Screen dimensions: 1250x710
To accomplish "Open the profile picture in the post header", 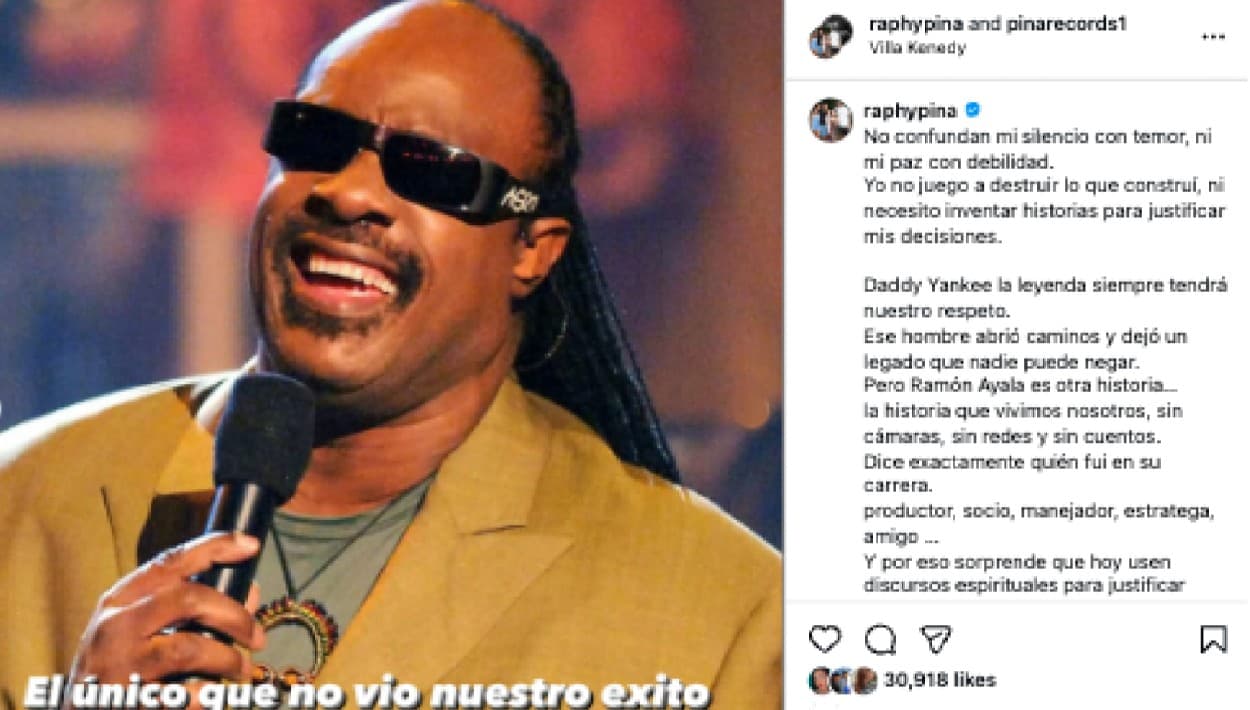I will tap(830, 36).
